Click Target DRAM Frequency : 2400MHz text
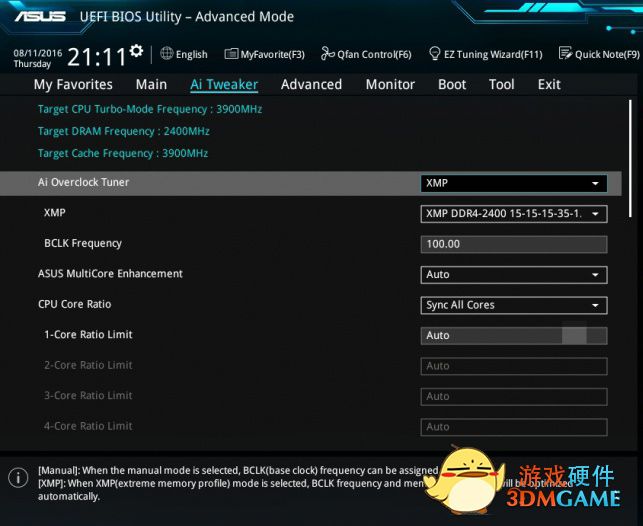 123,132
